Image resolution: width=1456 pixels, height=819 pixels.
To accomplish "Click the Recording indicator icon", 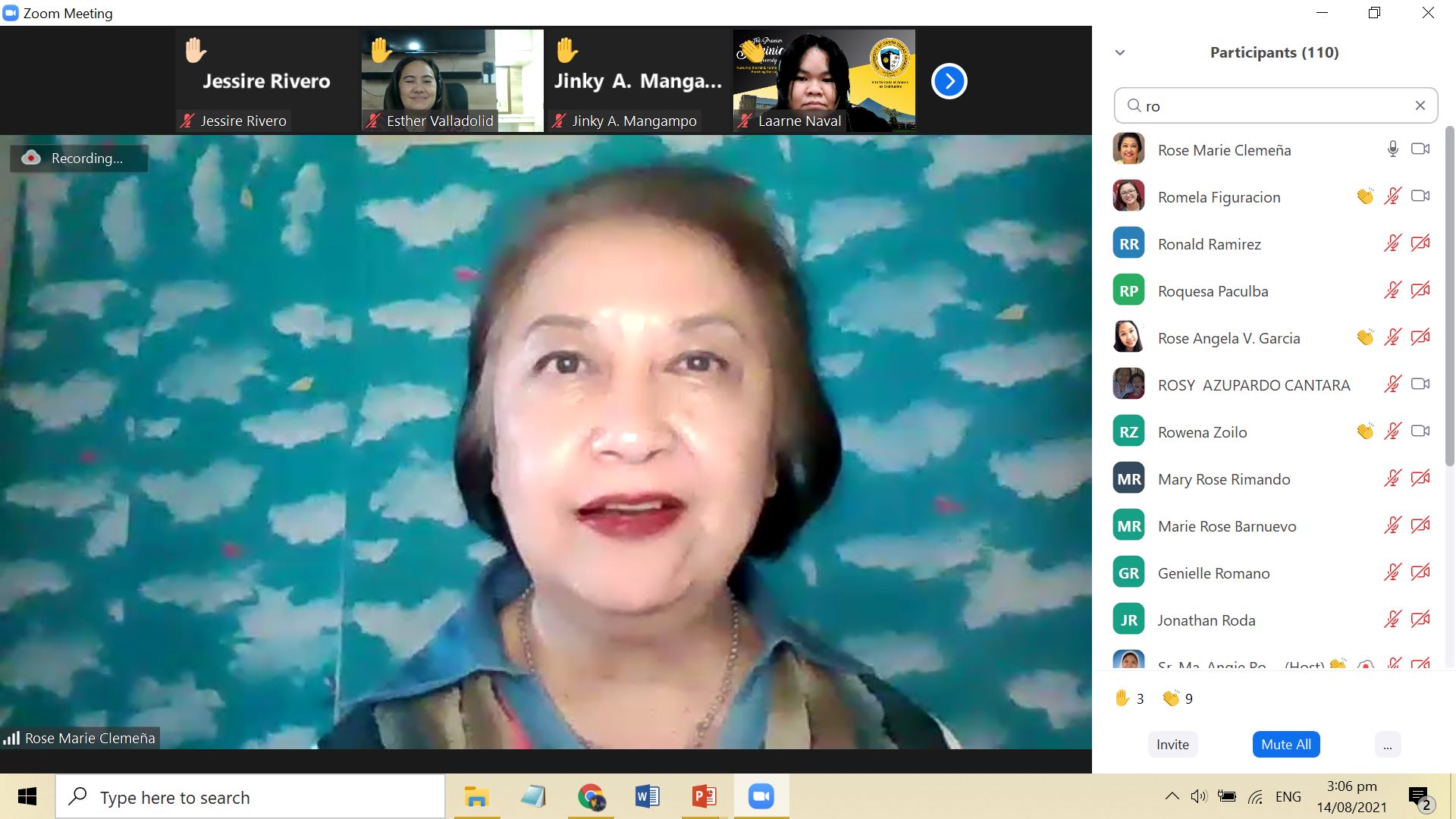I will coord(31,158).
